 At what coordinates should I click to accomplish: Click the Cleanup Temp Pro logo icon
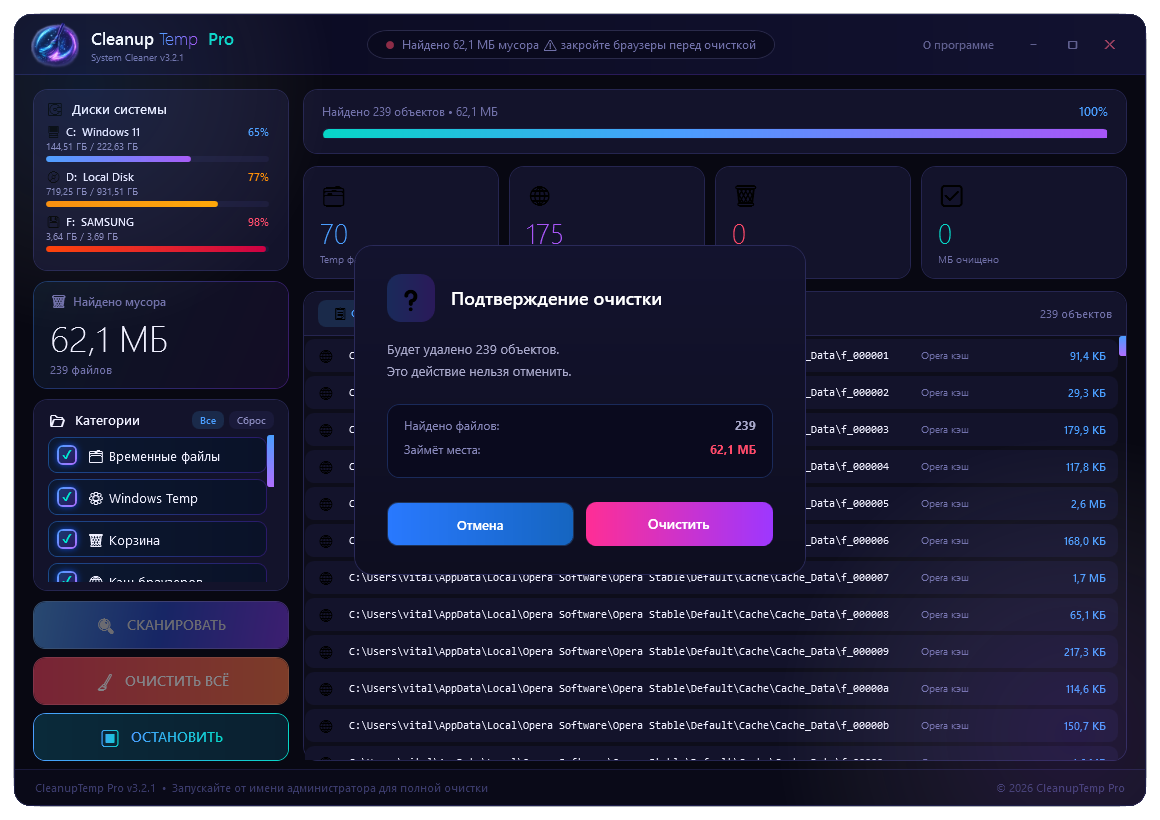55,45
